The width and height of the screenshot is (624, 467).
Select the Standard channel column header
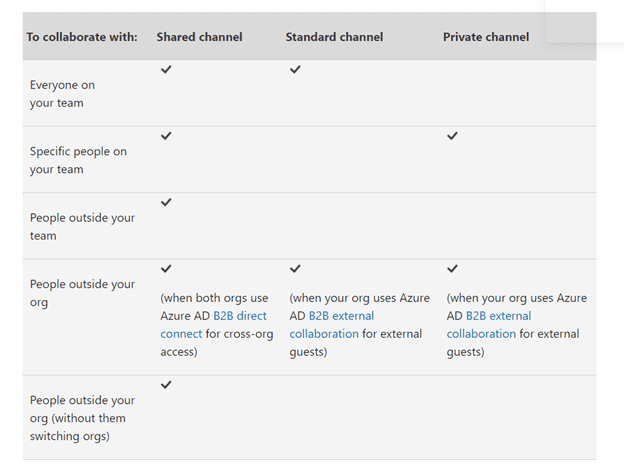click(x=334, y=37)
